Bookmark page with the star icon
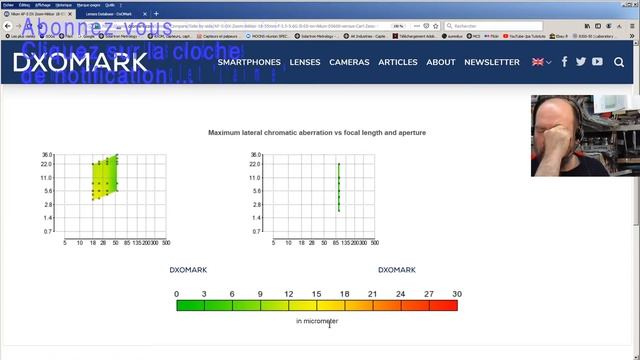 coord(436,26)
